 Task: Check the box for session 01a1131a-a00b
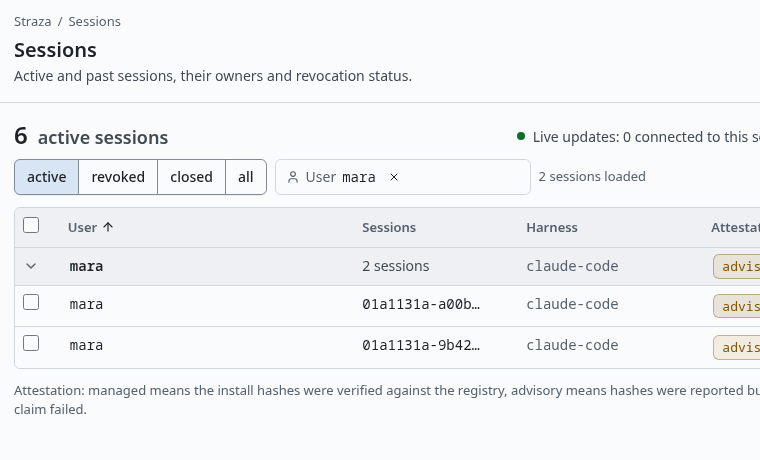(31, 302)
